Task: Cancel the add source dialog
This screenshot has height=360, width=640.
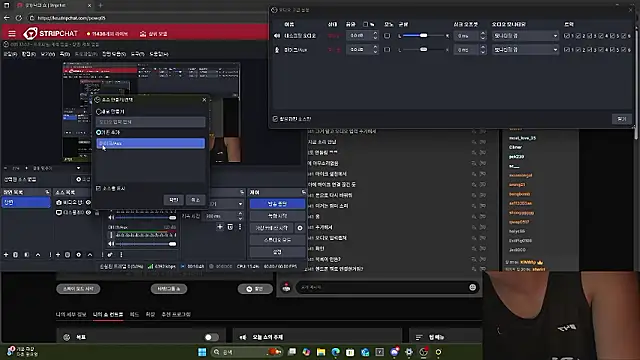Action: coord(196,200)
